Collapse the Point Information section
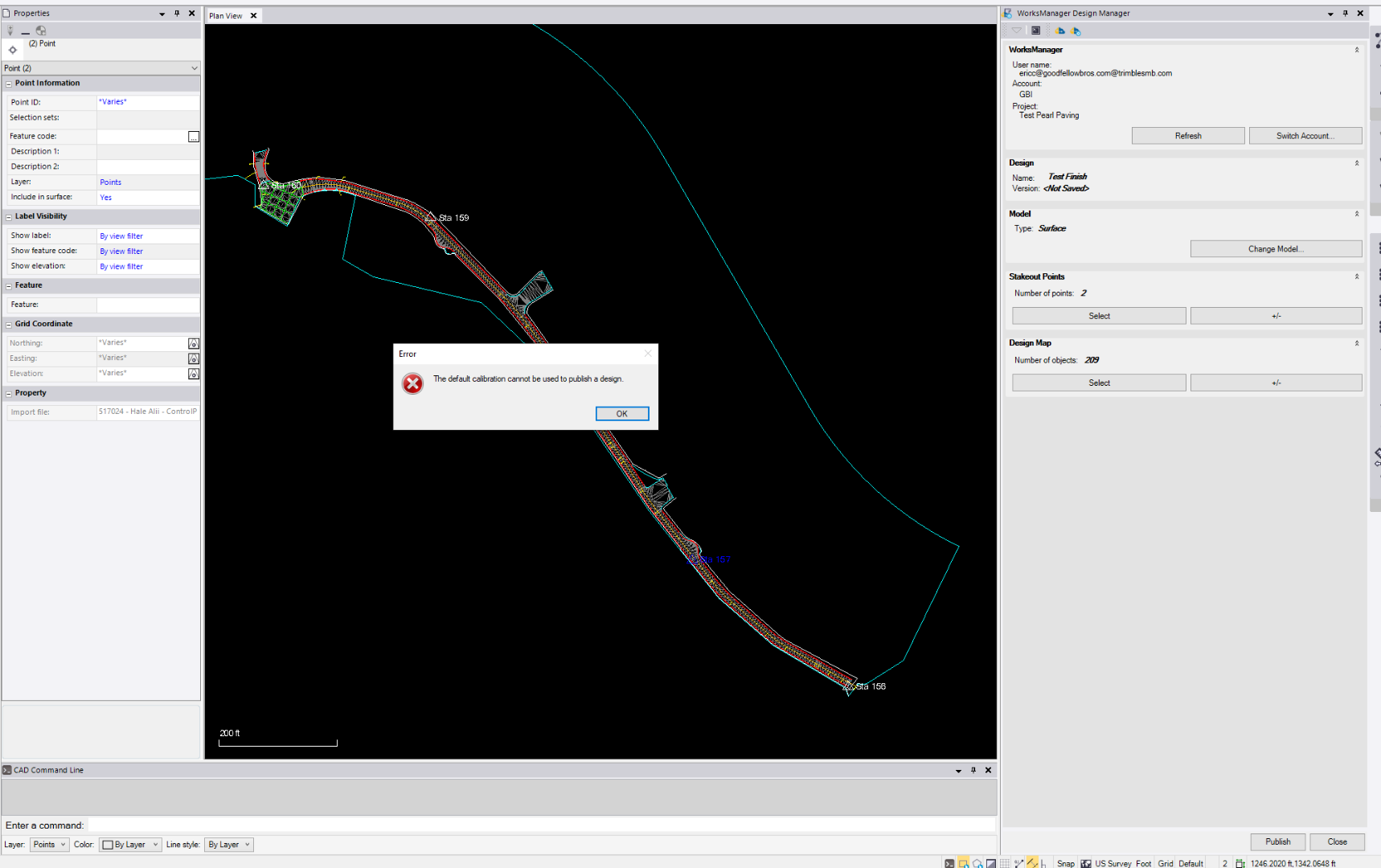Screen dimensions: 1381x868 coord(9,84)
